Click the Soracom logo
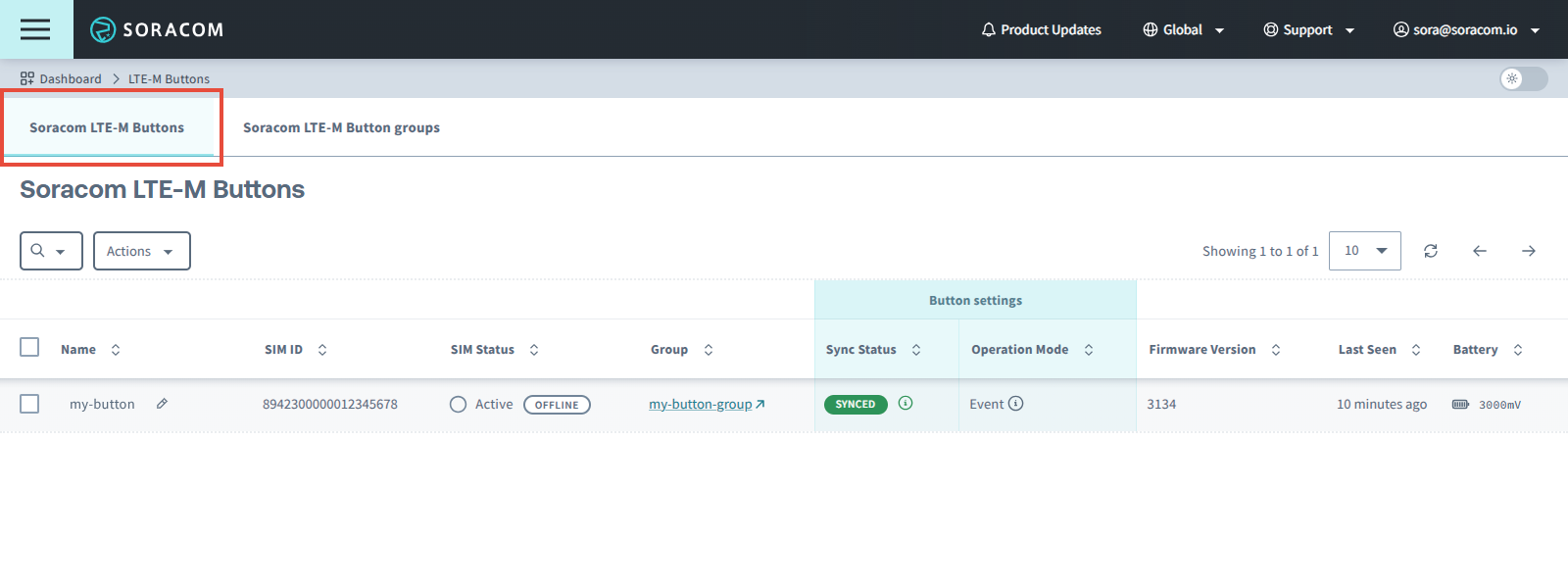This screenshot has width=1568, height=588. 157,29
